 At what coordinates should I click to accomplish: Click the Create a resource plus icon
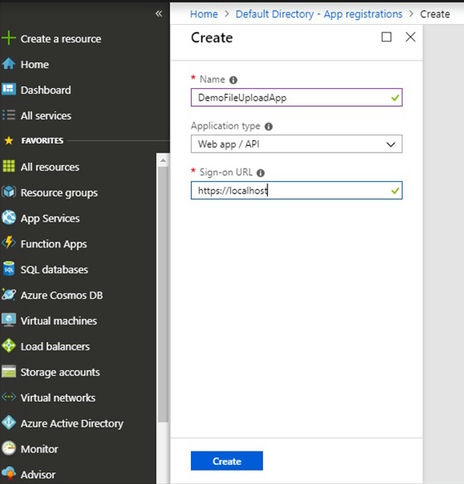click(8, 38)
